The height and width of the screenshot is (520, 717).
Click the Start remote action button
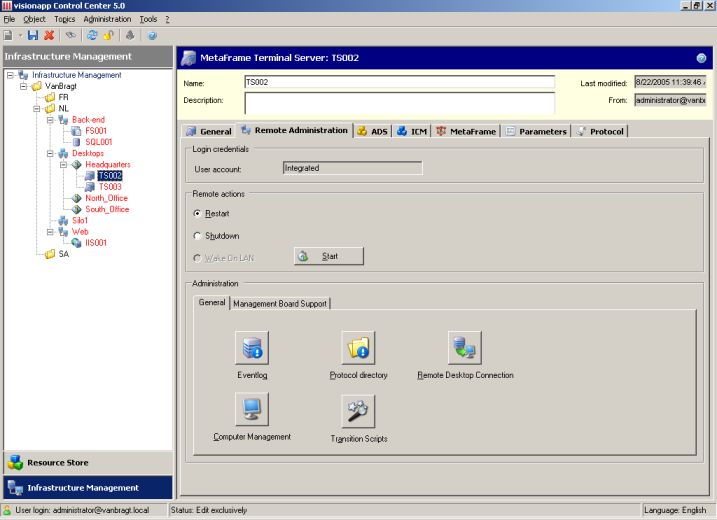tap(329, 256)
